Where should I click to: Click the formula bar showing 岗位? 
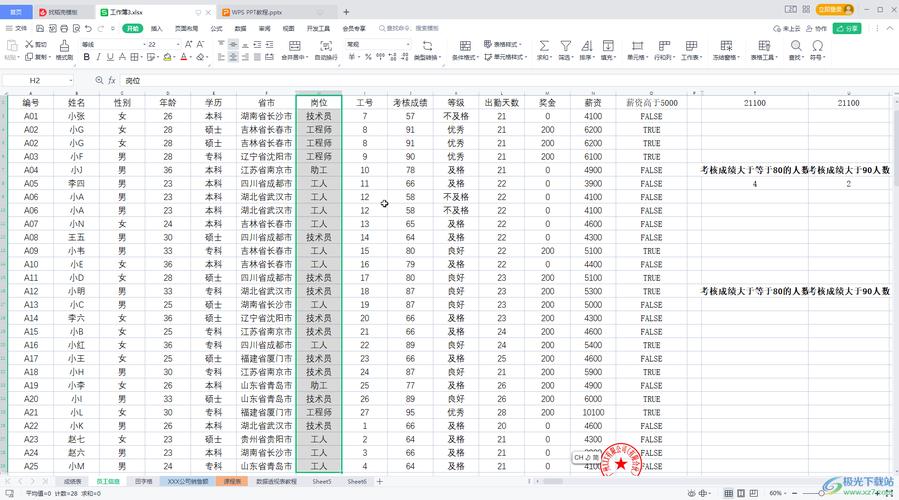pyautogui.click(x=507, y=80)
